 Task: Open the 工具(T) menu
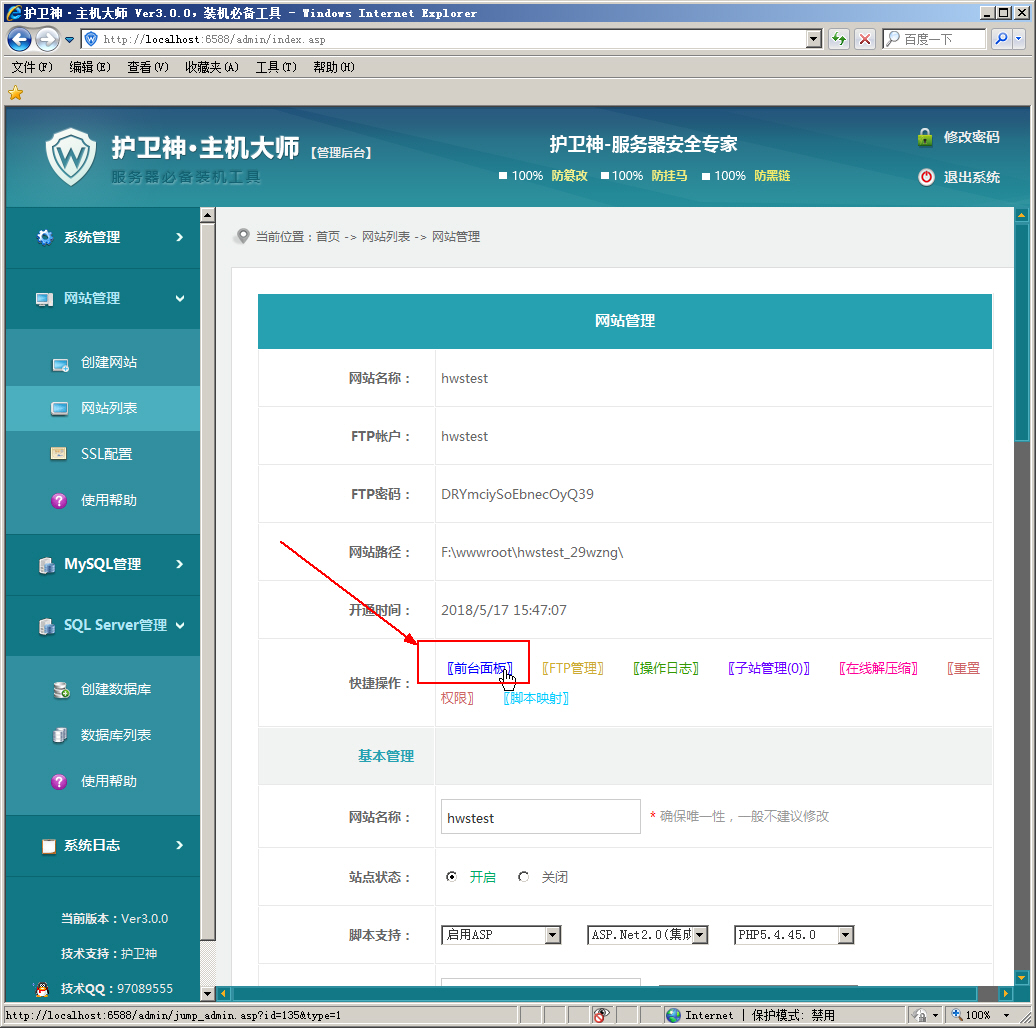tap(276, 67)
